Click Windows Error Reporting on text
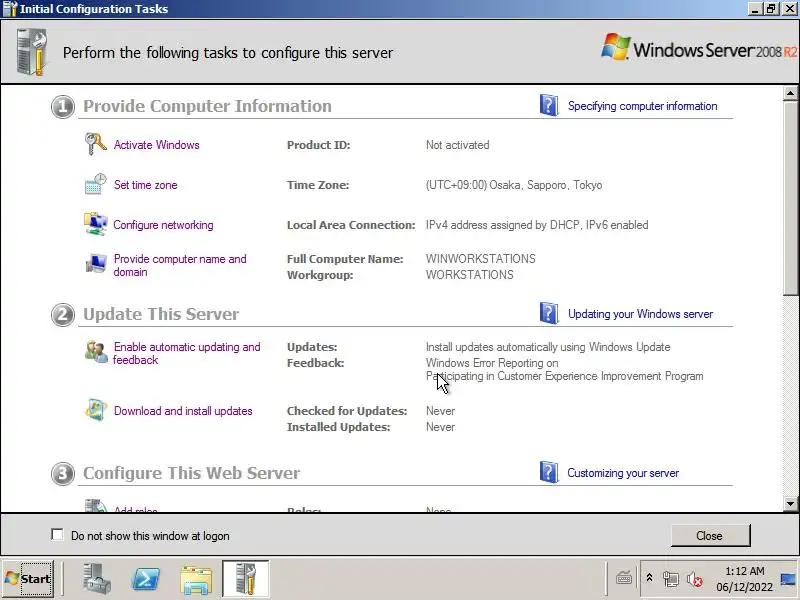Screen dimensions: 800x600 492,363
